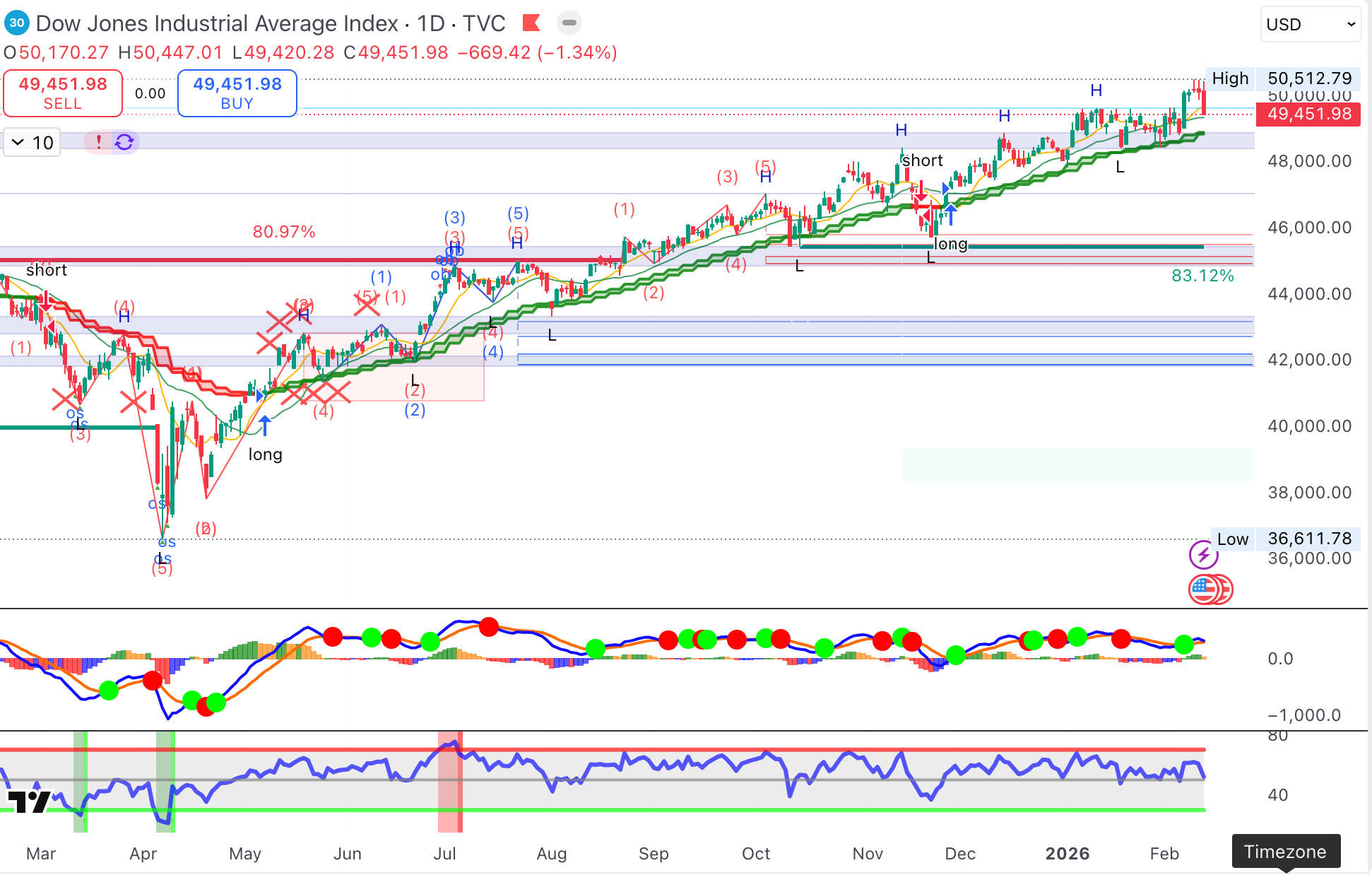Screen dimensions: 1372x875
Task: Click the 0.00 spread value between Sell and Buy
Action: (x=150, y=93)
